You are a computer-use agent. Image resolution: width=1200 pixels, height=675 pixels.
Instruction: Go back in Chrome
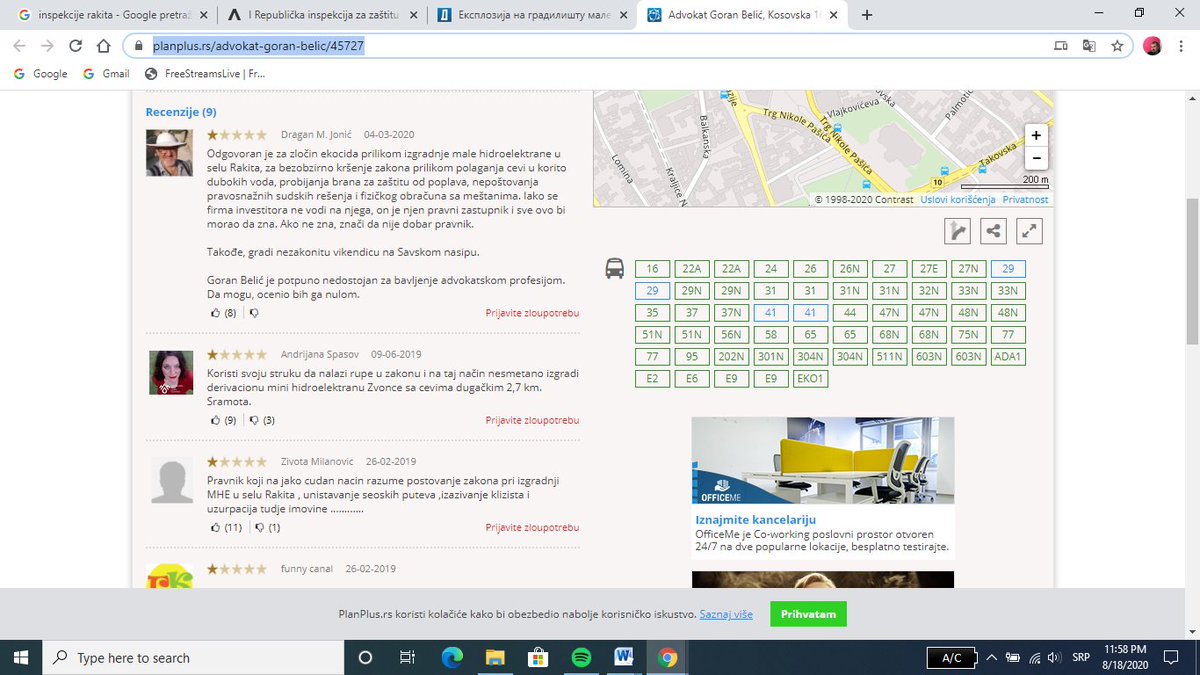(21, 46)
